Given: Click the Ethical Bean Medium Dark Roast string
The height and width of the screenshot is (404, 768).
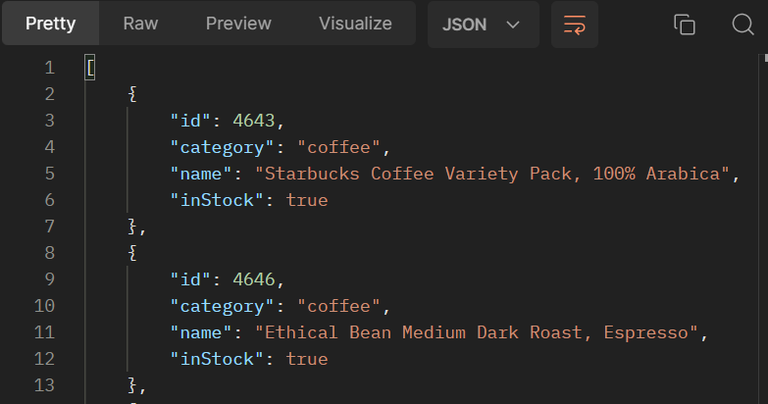Looking at the screenshot, I should (x=477, y=333).
